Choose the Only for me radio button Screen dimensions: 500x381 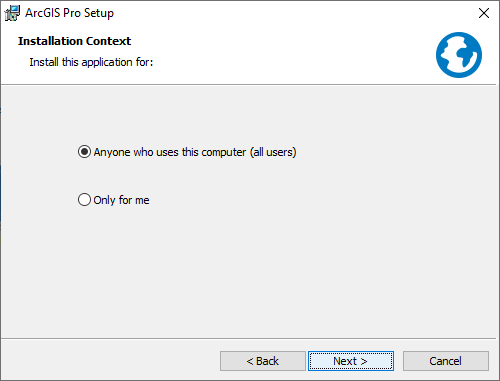[84, 200]
